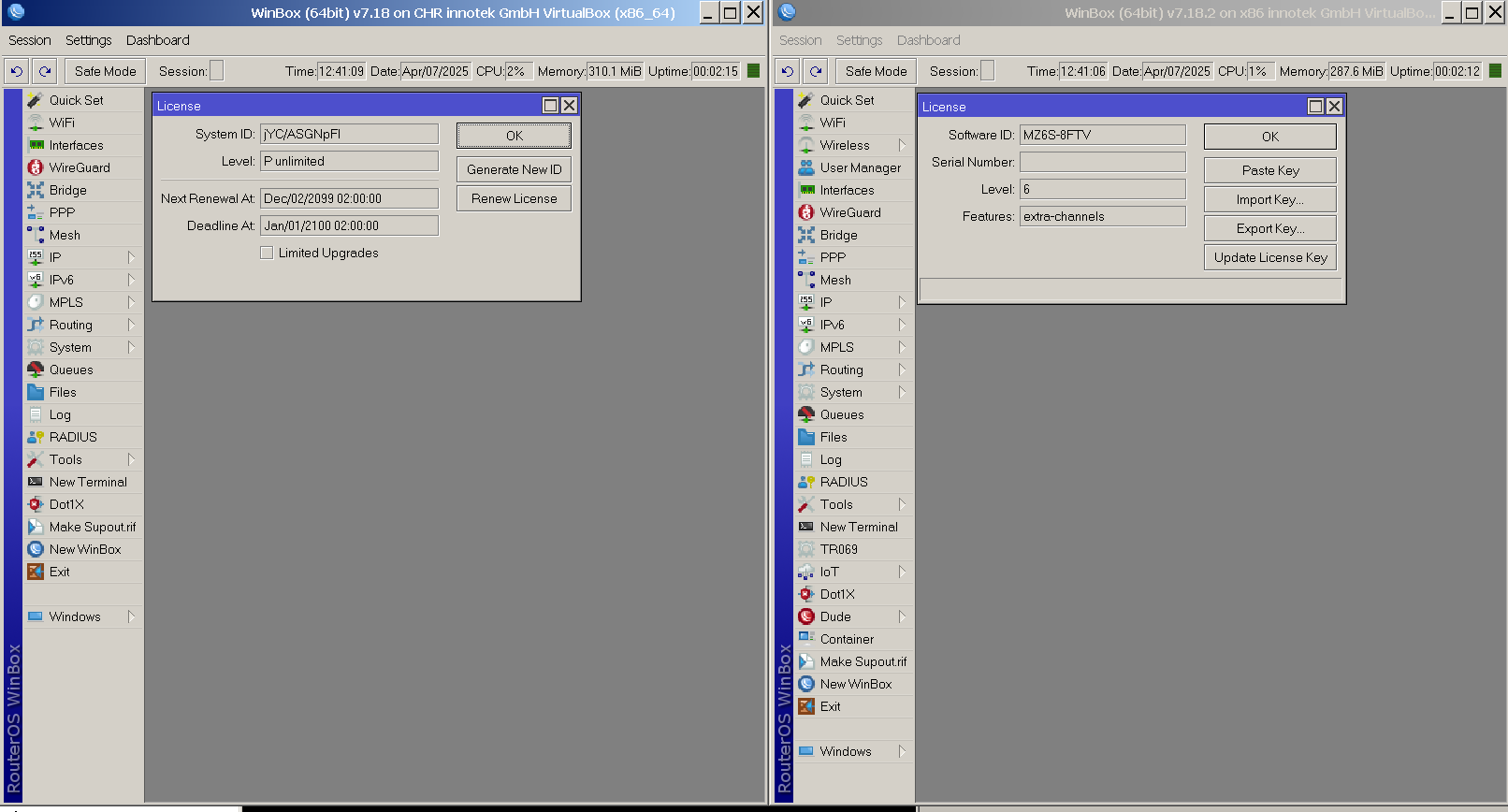Click empty Serial Number field

click(1103, 162)
